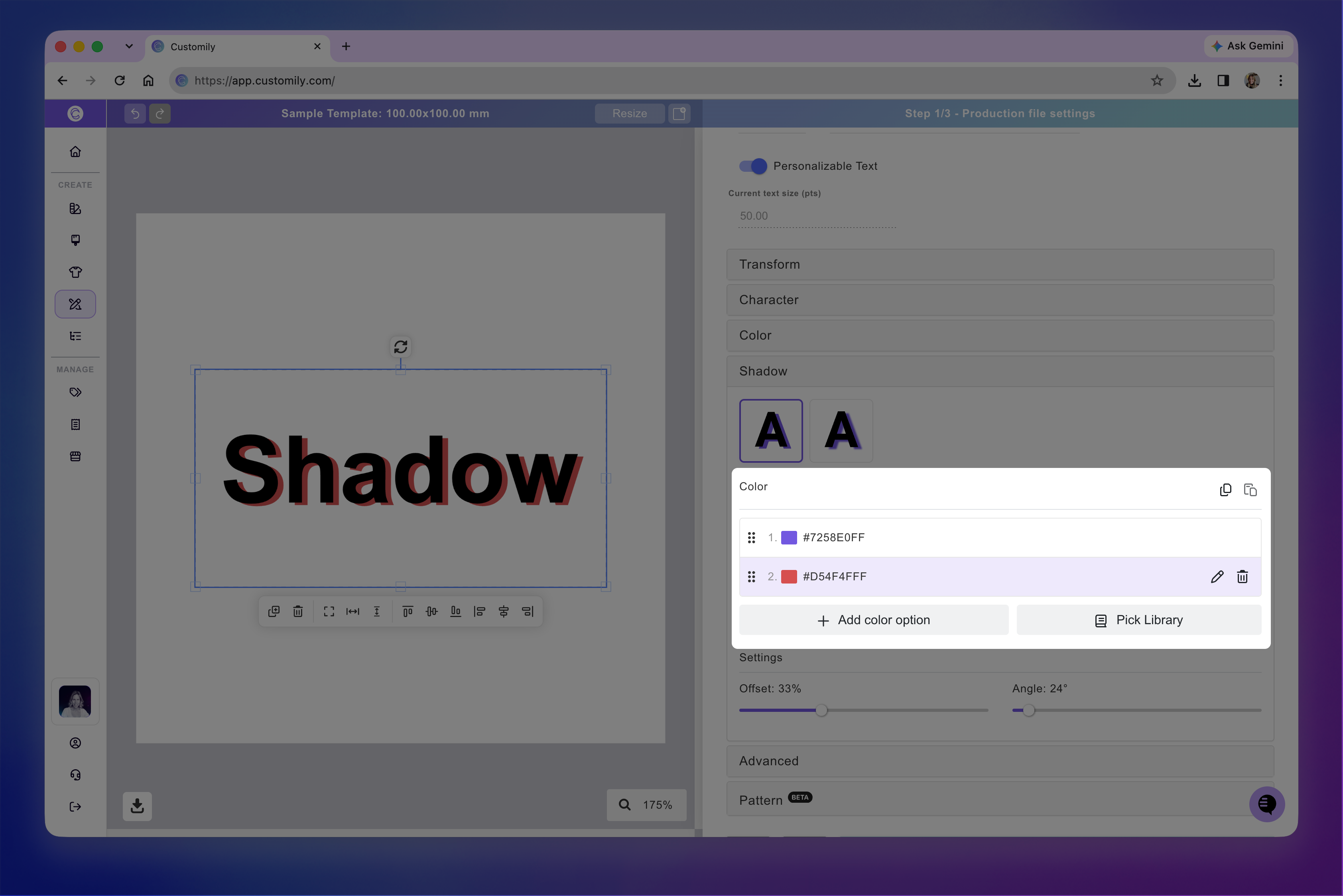The height and width of the screenshot is (896, 1343).
Task: Click the Angle slider handle
Action: 1028,710
